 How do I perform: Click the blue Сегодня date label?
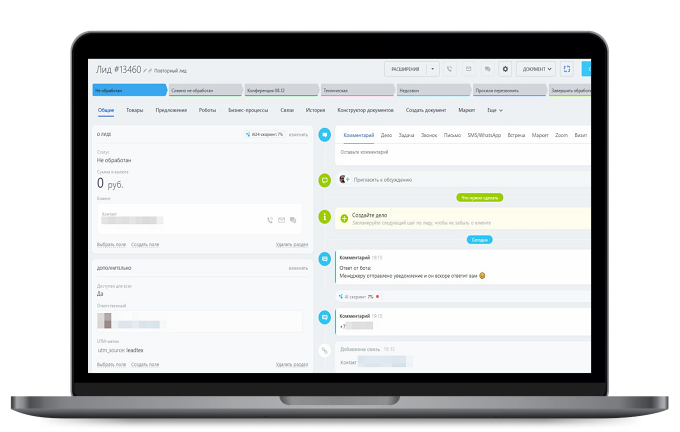[x=480, y=240]
